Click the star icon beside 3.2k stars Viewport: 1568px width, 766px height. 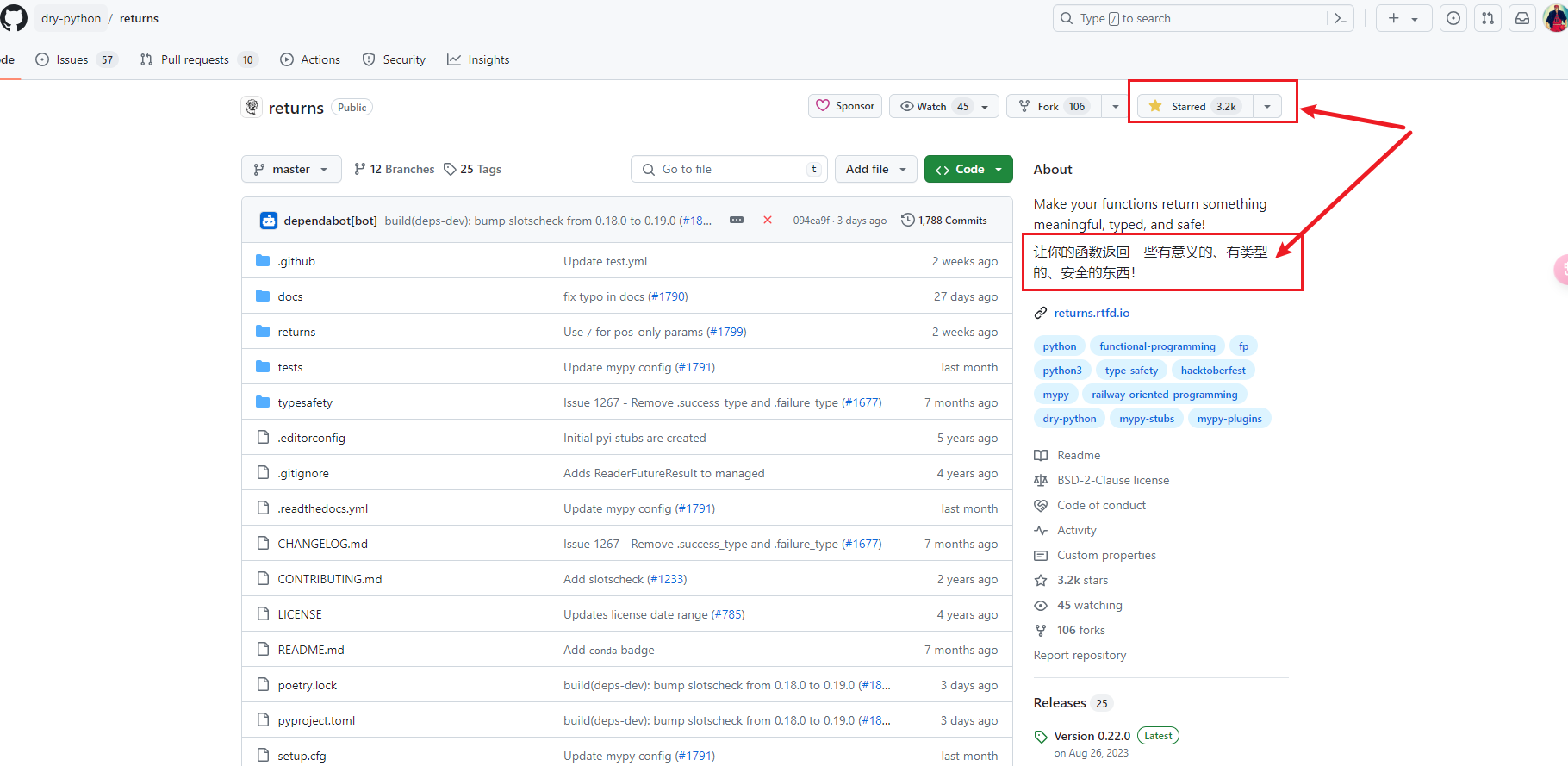click(1041, 580)
